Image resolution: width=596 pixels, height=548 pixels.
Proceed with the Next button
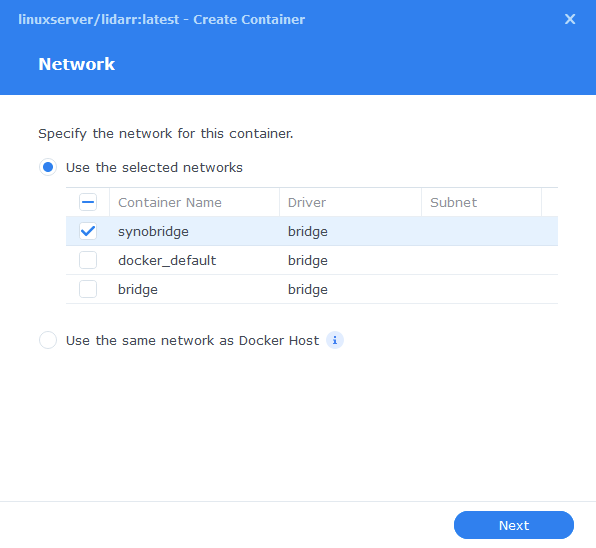(x=514, y=525)
